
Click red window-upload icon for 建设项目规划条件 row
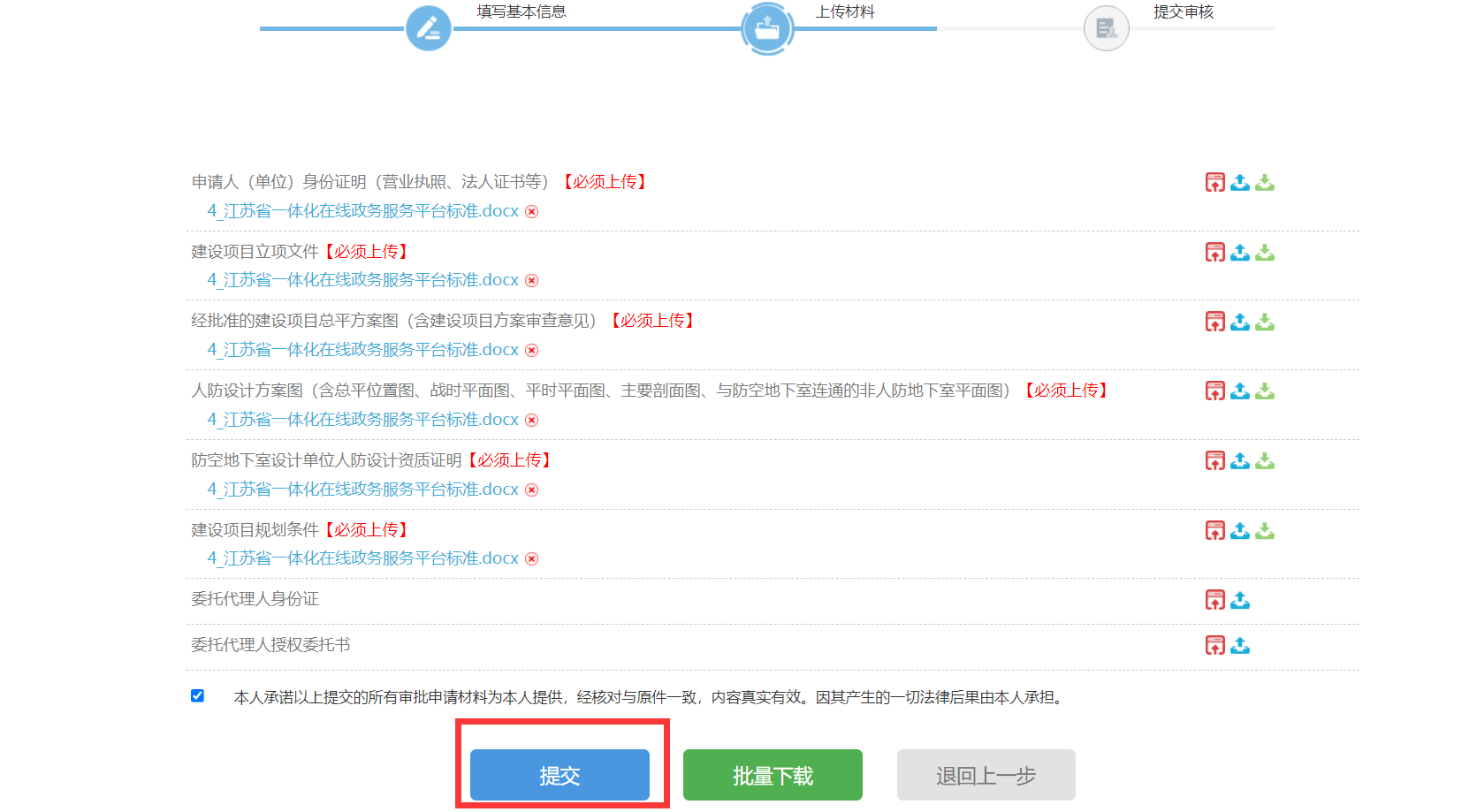click(x=1215, y=531)
